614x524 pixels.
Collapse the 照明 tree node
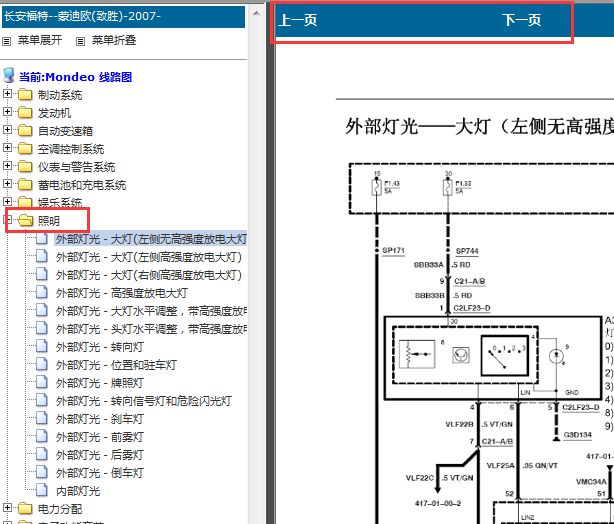coord(7,220)
